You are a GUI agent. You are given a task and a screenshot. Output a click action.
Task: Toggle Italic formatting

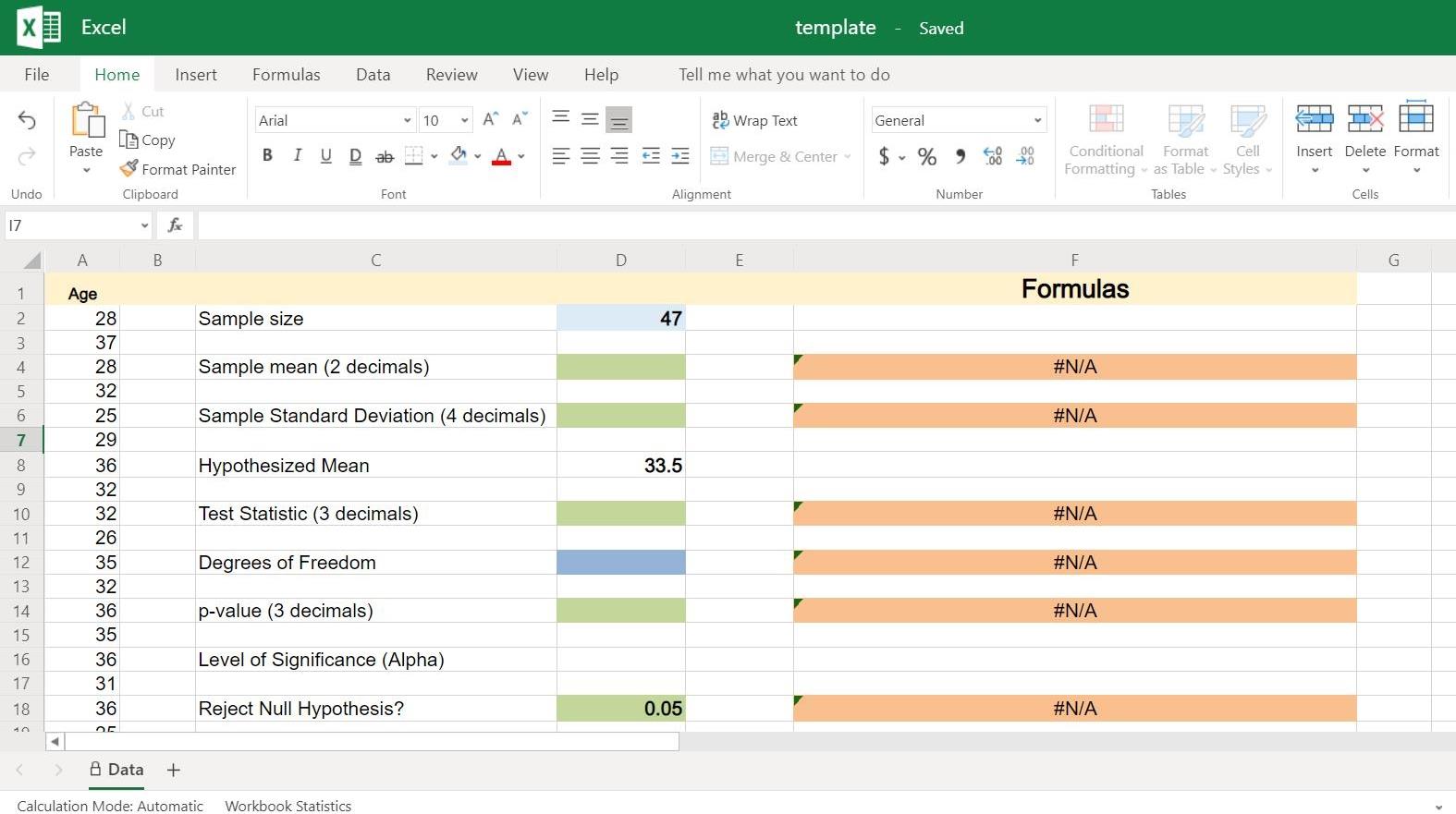tap(297, 156)
